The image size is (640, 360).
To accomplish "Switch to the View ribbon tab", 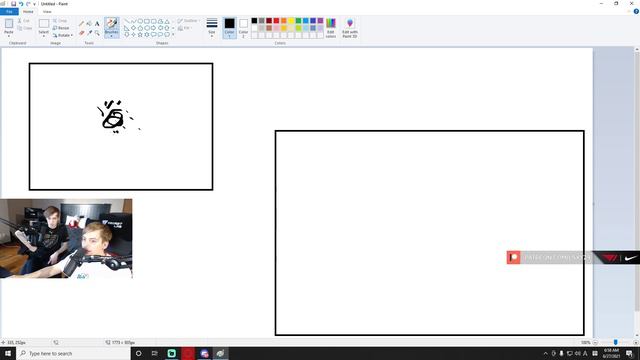I will (x=47, y=11).
